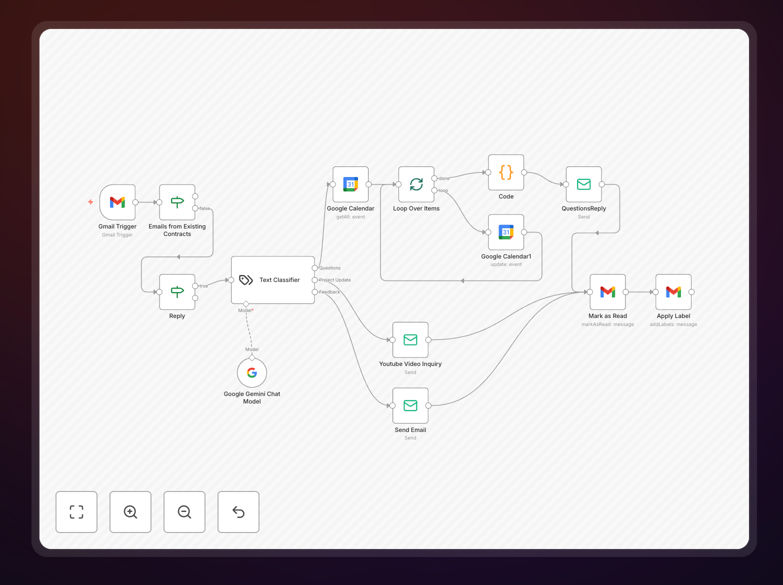Click the Apply Label text
Screen dimensions: 783x585
coord(673,316)
